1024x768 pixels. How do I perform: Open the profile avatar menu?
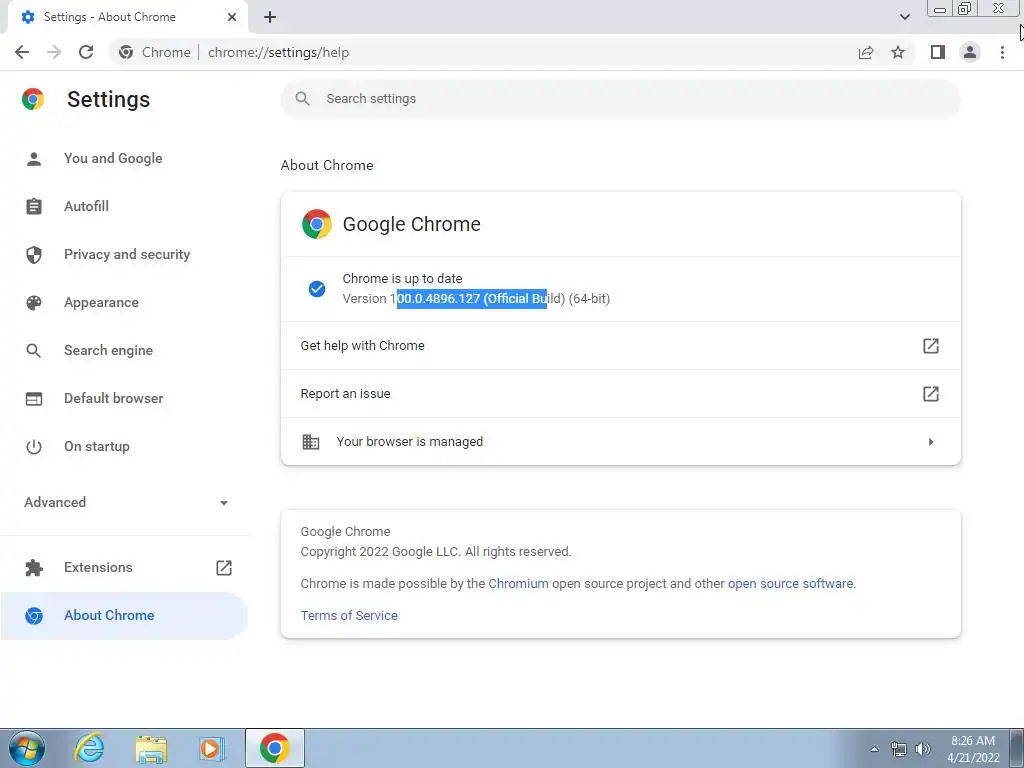click(970, 52)
